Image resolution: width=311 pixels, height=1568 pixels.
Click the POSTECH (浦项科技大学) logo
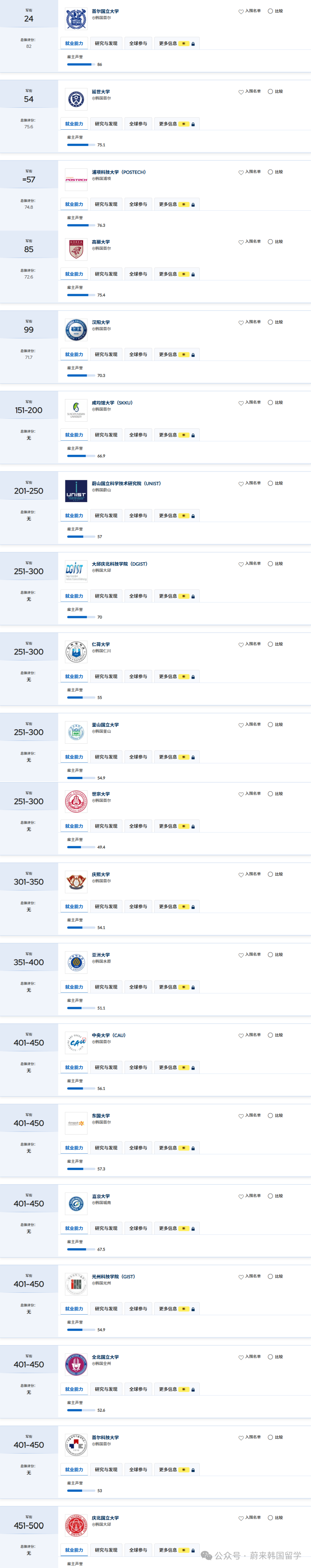coord(76,179)
